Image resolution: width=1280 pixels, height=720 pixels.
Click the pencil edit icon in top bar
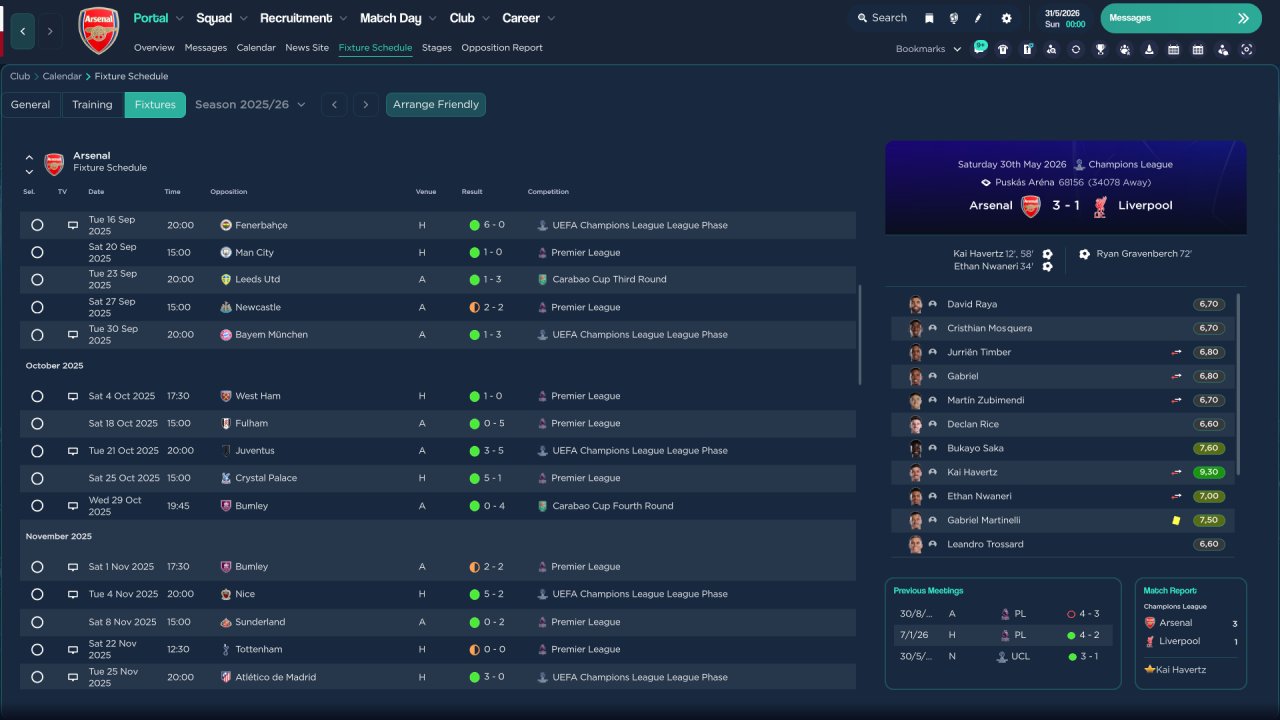coord(978,18)
